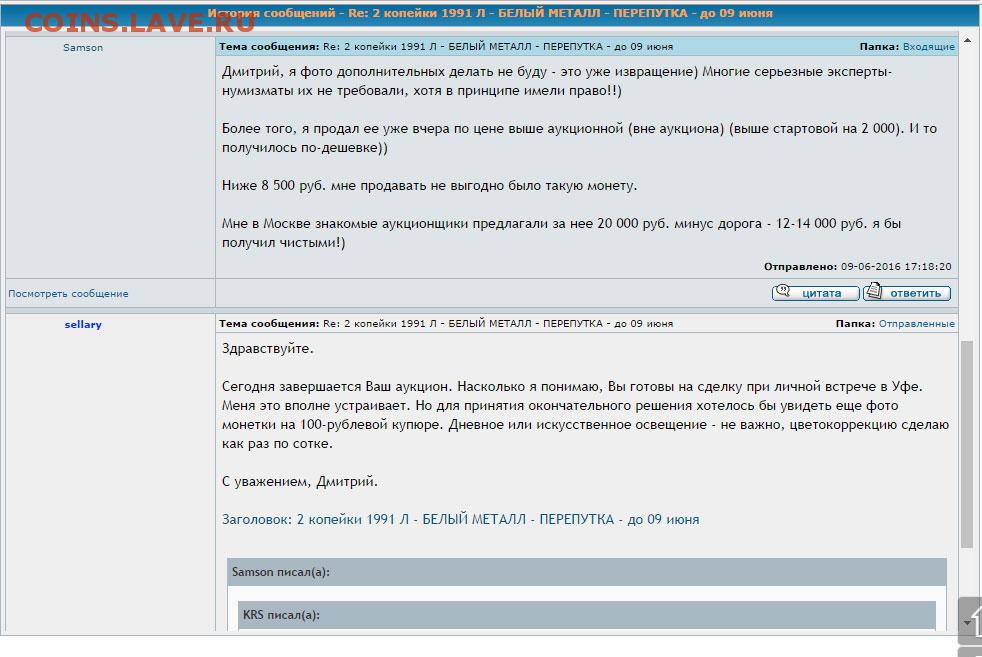Click the 'Samson писал(а):' quote header

pos(587,572)
